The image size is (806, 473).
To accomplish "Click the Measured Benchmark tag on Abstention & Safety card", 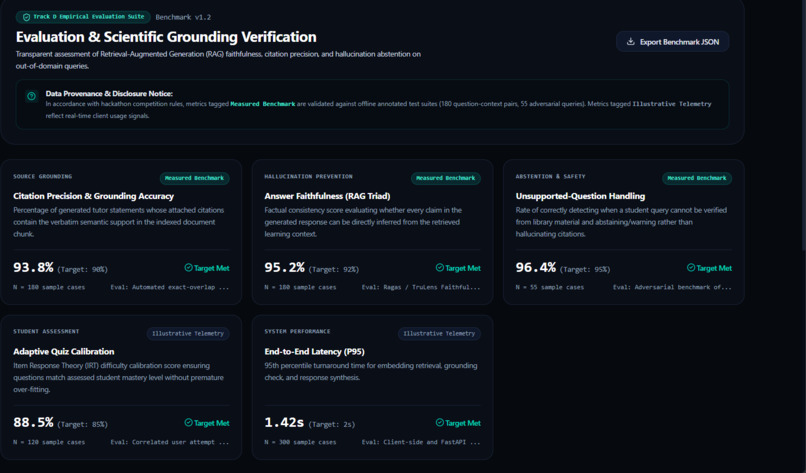I will coord(697,178).
